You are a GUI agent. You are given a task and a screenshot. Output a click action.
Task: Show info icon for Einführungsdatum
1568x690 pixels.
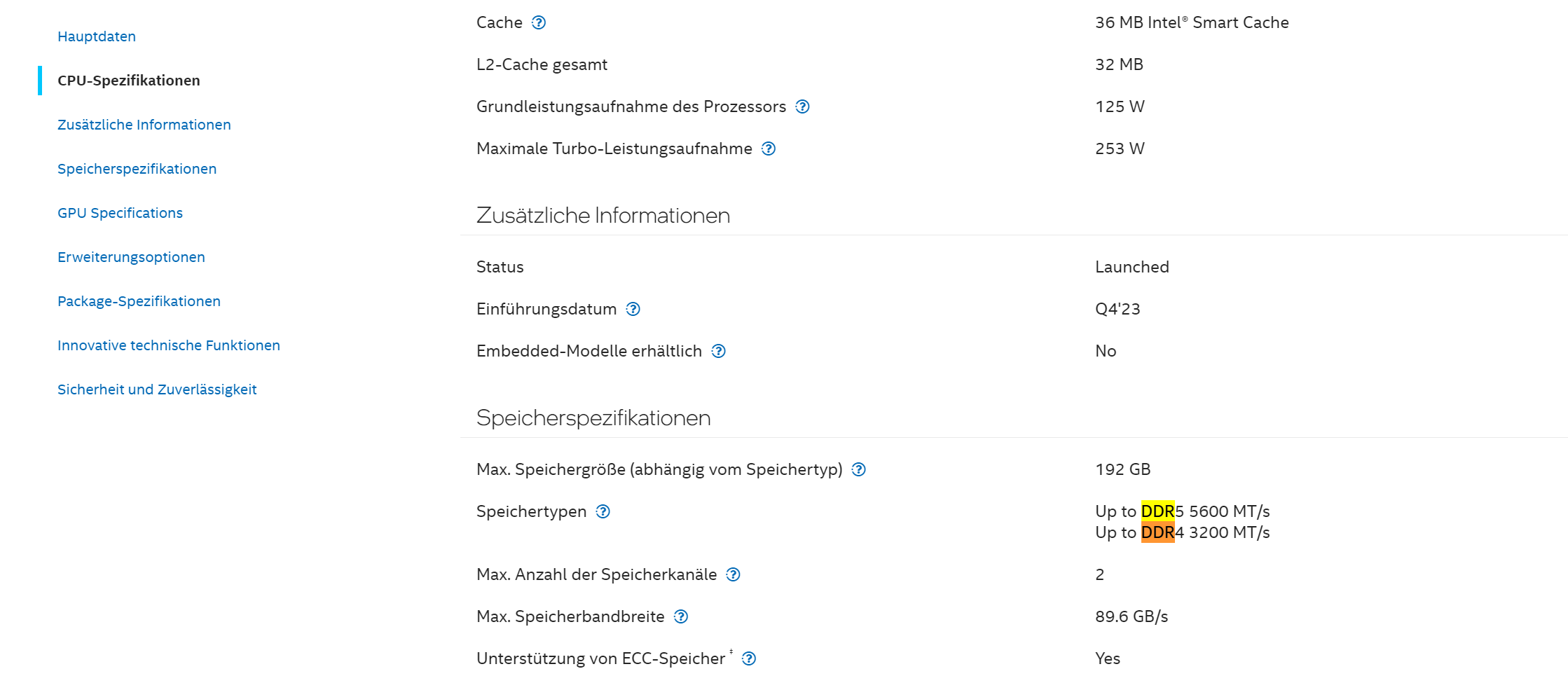tap(633, 309)
